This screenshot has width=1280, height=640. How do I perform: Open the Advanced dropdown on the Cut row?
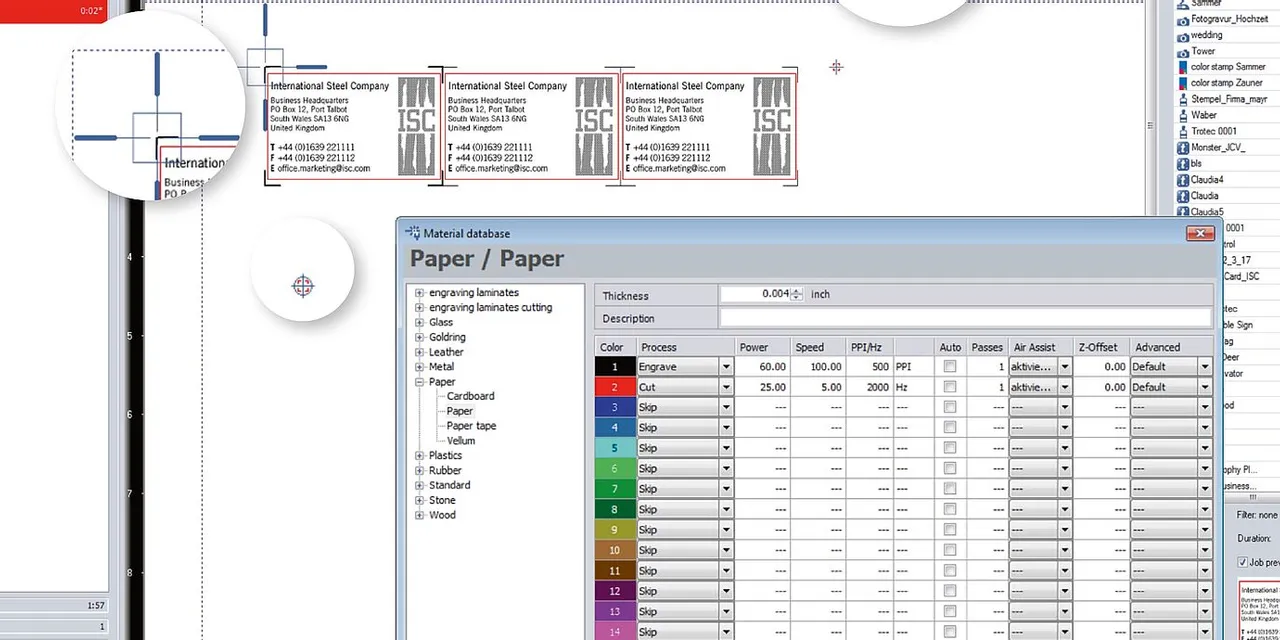1204,387
